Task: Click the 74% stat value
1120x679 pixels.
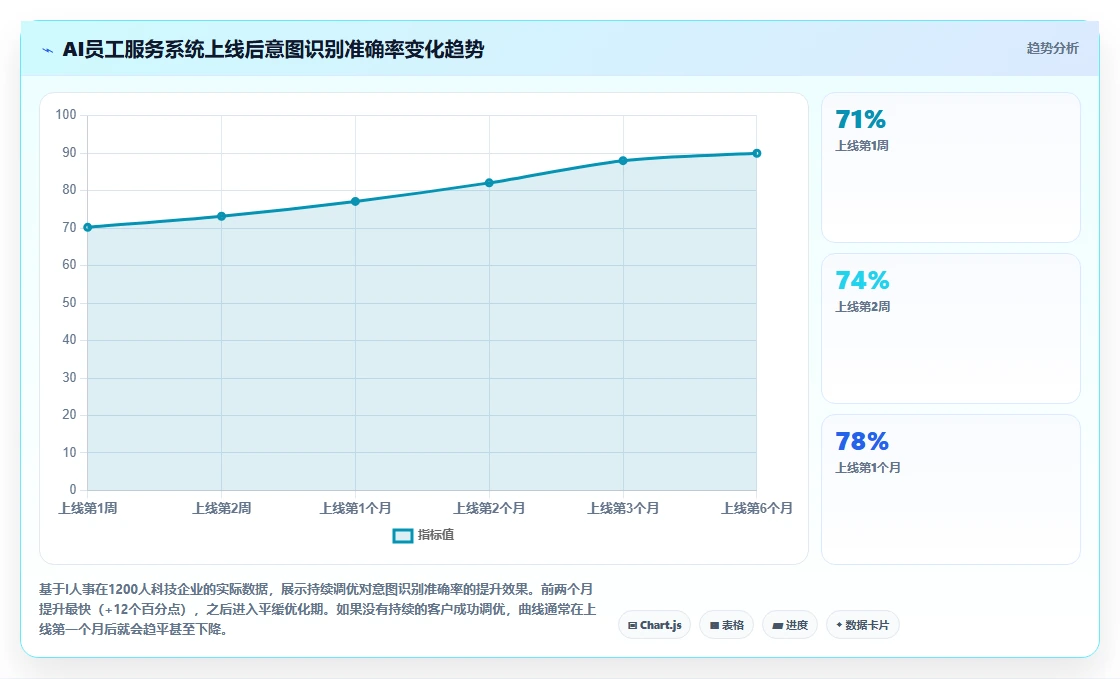Action: (x=862, y=281)
